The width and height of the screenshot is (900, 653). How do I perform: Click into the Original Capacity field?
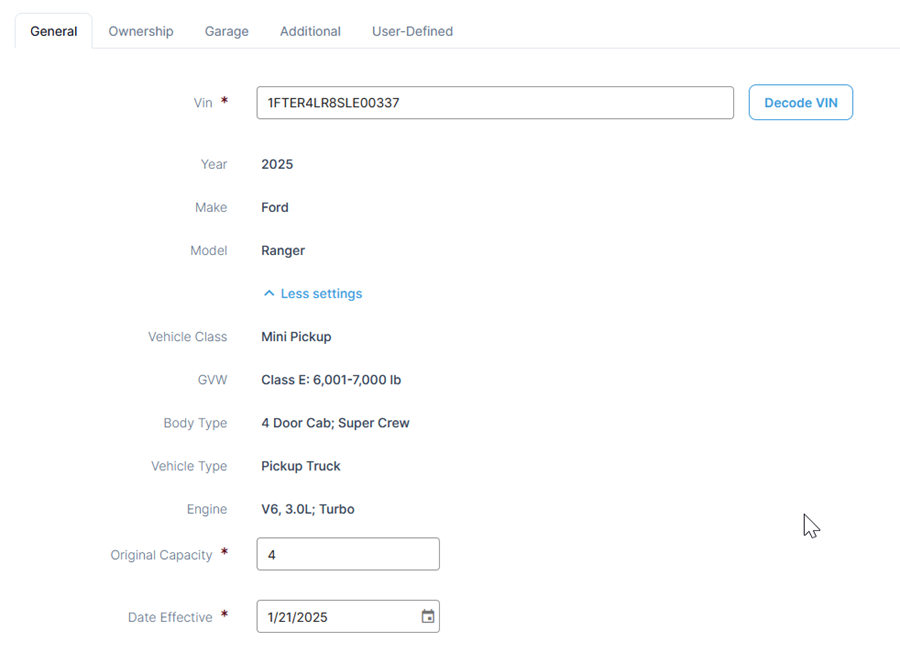point(348,554)
